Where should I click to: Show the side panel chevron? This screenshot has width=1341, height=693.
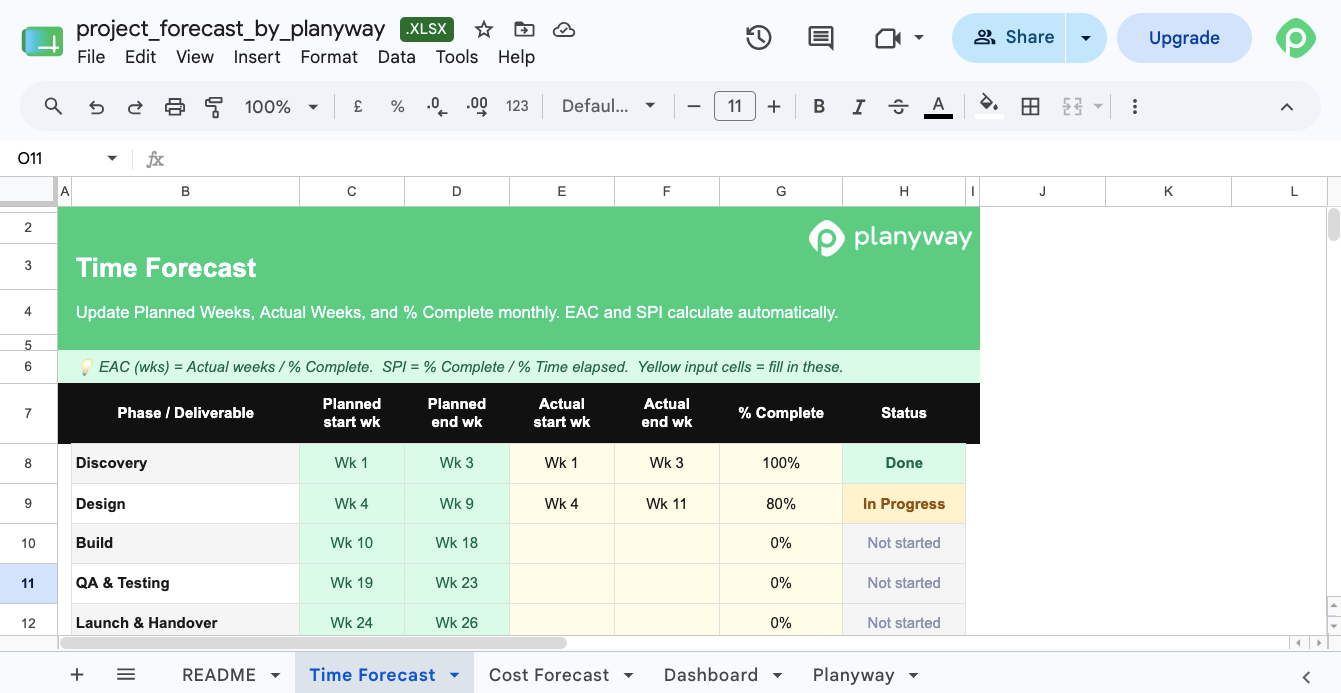[x=1306, y=677]
